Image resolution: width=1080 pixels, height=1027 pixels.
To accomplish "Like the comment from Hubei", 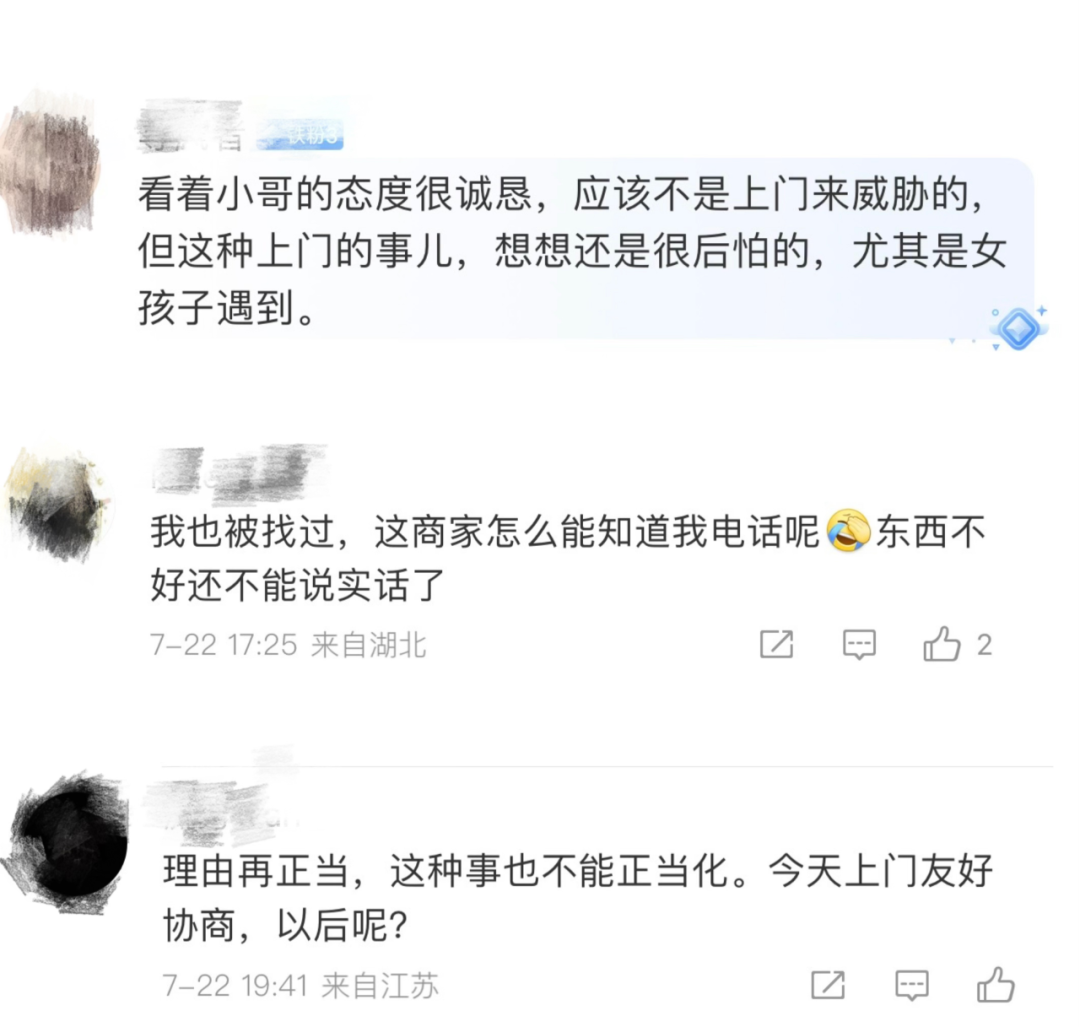I will coord(942,644).
